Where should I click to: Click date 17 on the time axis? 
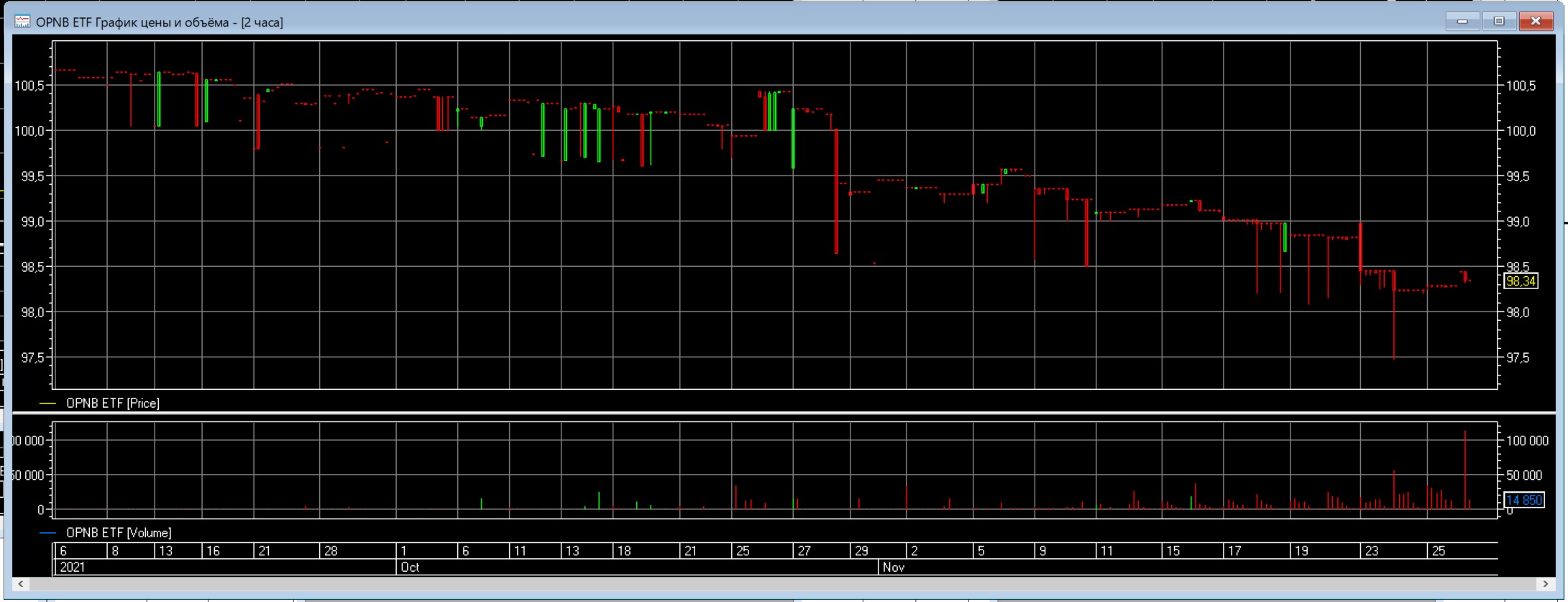[x=1234, y=551]
